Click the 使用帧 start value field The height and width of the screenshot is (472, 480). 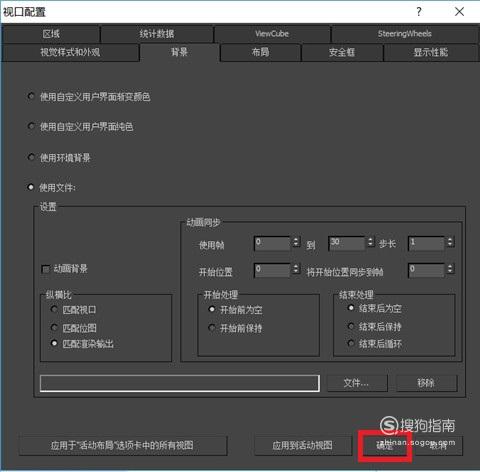pos(272,243)
